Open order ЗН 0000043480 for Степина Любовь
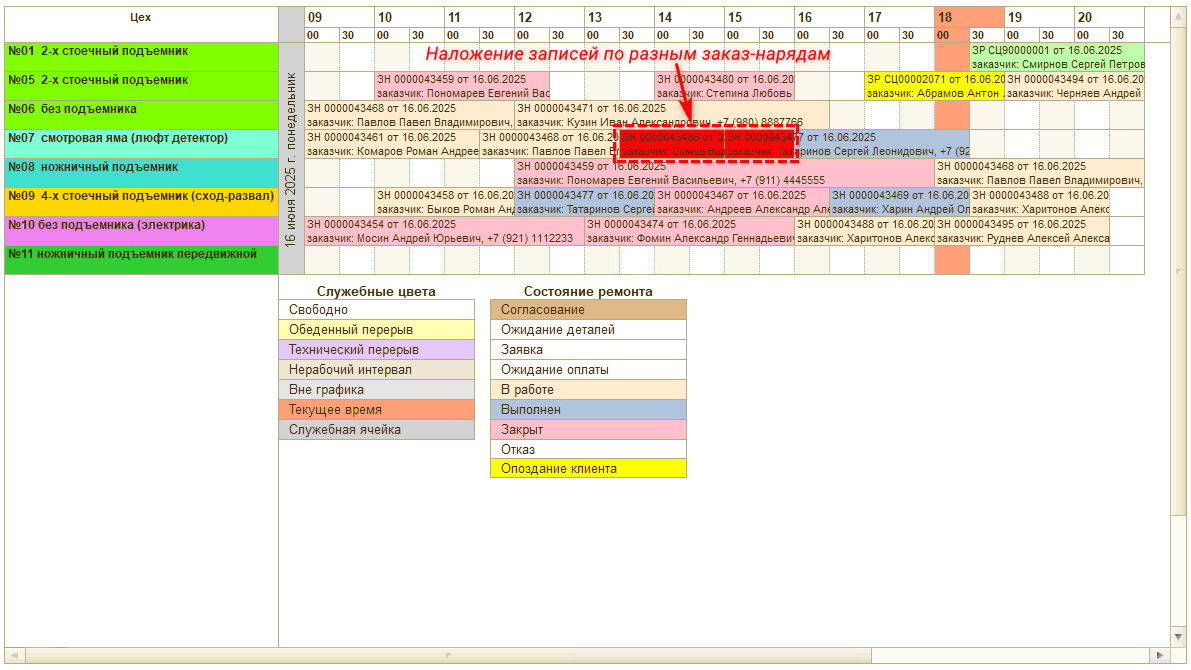 724,86
